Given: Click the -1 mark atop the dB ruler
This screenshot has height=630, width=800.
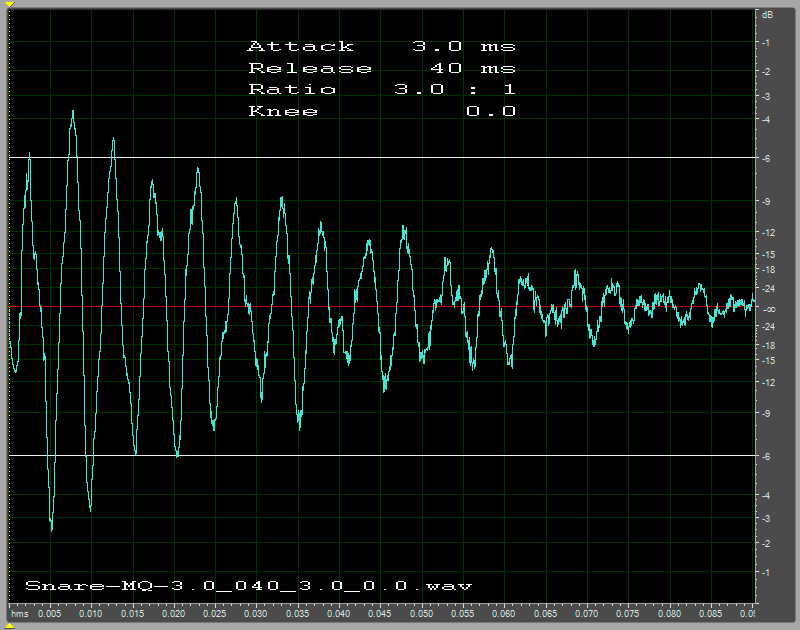Looking at the screenshot, I should point(766,43).
